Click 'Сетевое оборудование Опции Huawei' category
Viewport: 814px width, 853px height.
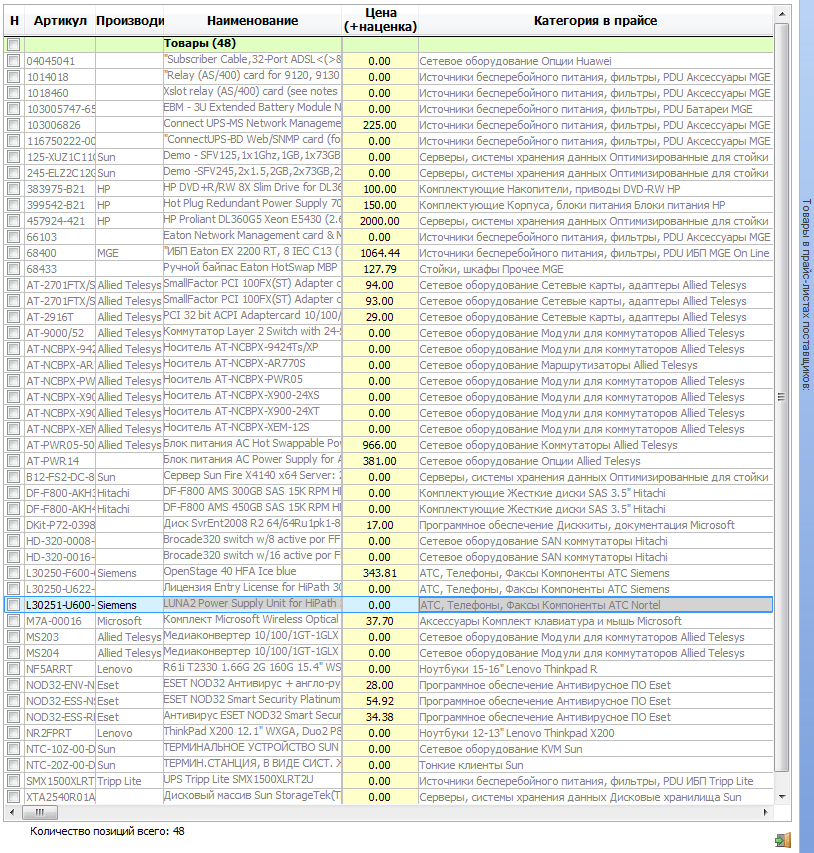[x=595, y=60]
